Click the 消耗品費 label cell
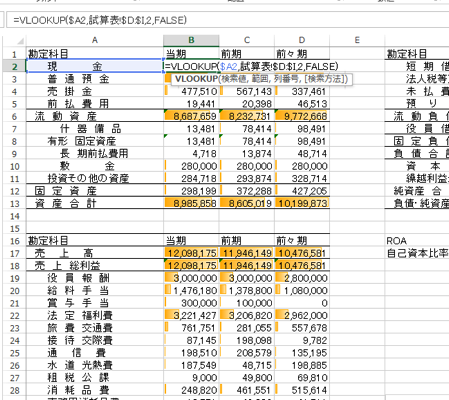 coord(95,390)
